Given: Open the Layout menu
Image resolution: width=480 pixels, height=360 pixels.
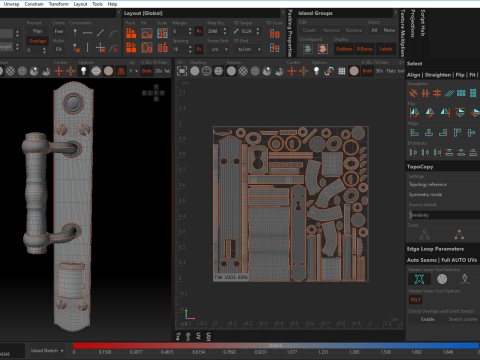Looking at the screenshot, I should (80, 4).
